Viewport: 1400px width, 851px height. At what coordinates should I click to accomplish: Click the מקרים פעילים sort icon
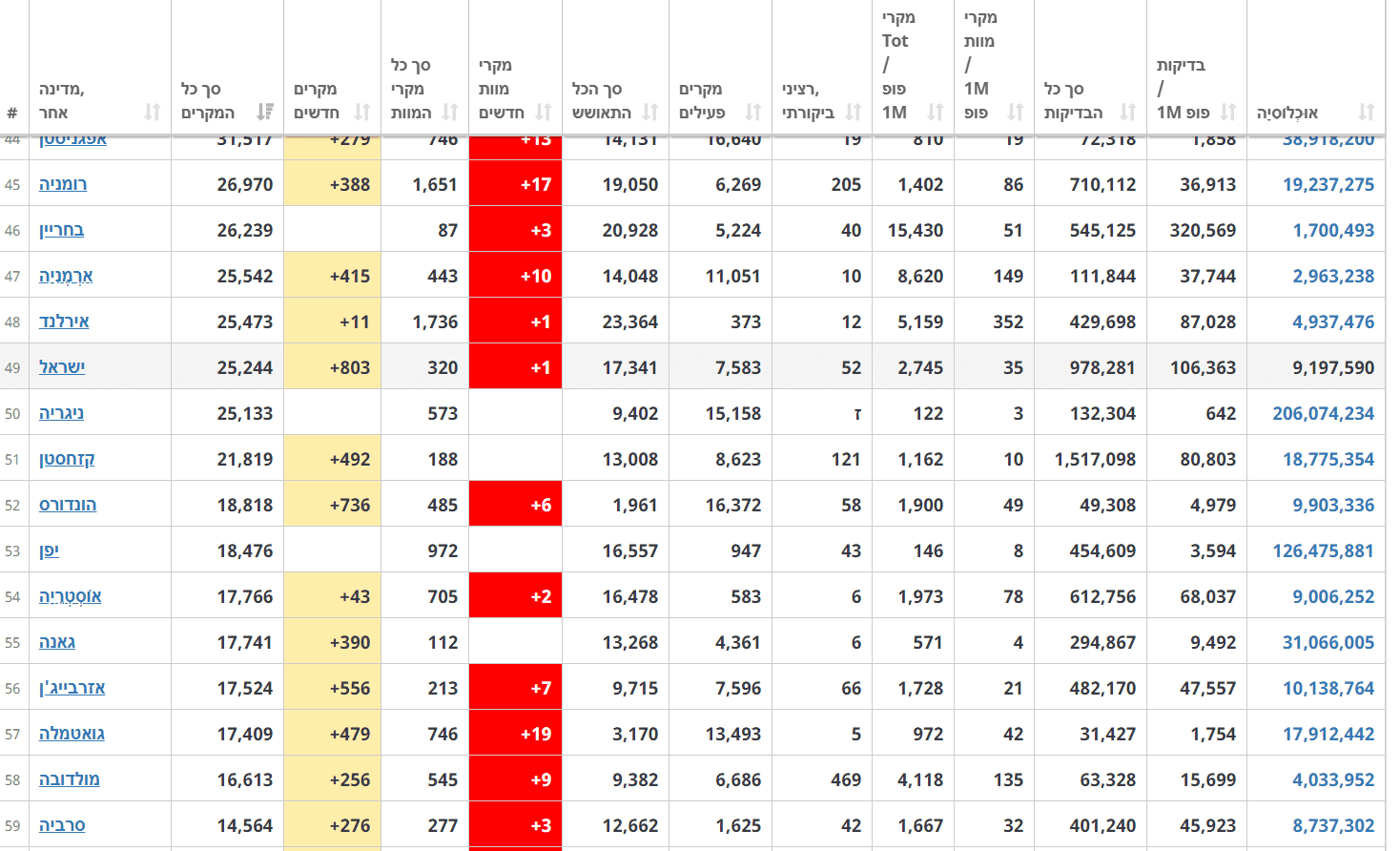[x=753, y=113]
